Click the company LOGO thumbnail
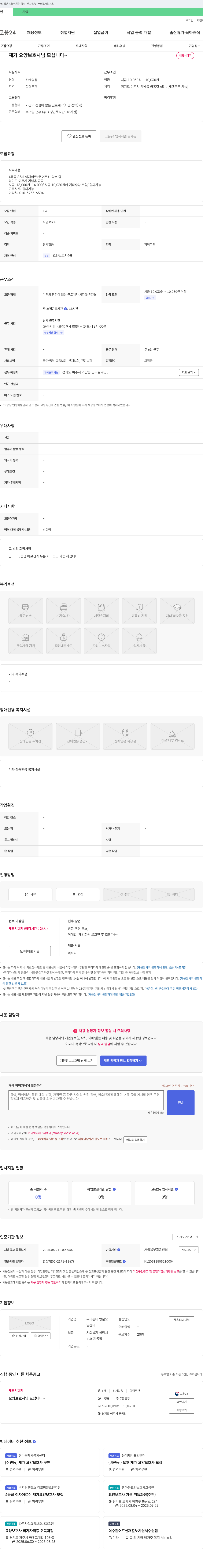 tap(30, 1323)
